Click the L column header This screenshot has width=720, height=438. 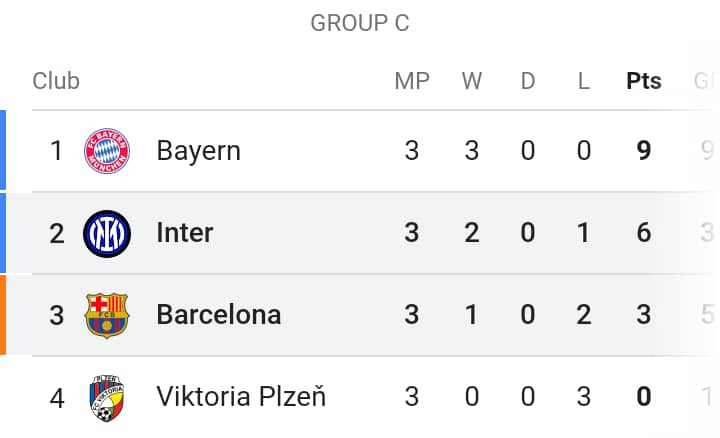tap(584, 81)
